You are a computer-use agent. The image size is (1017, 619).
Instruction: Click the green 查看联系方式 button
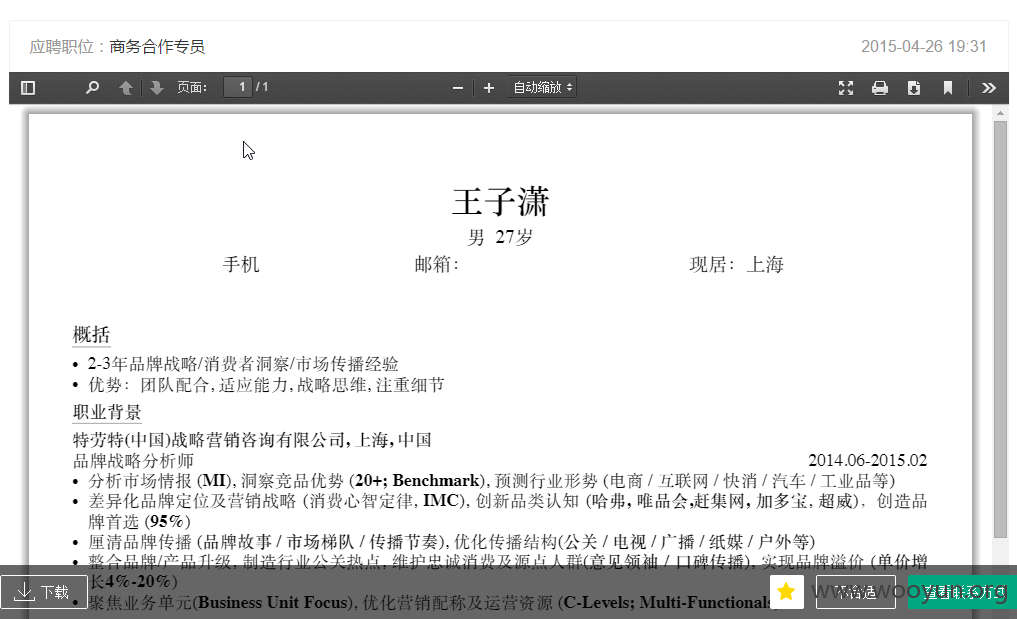click(x=963, y=592)
